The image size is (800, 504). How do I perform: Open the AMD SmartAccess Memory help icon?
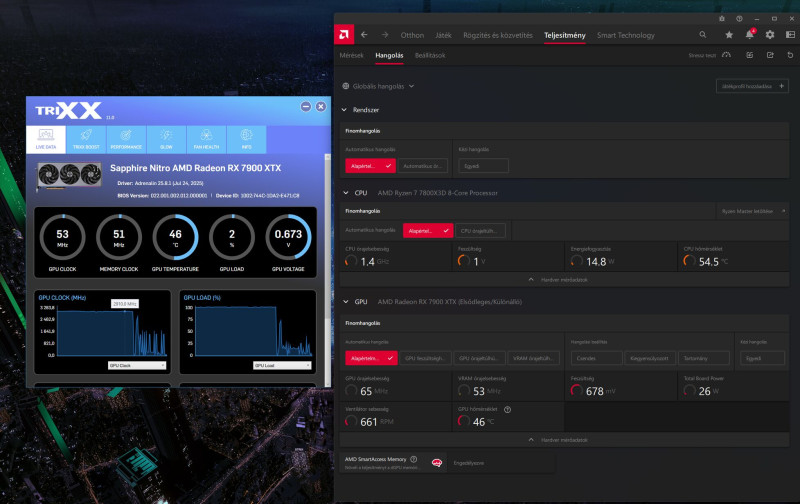pyautogui.click(x=414, y=459)
